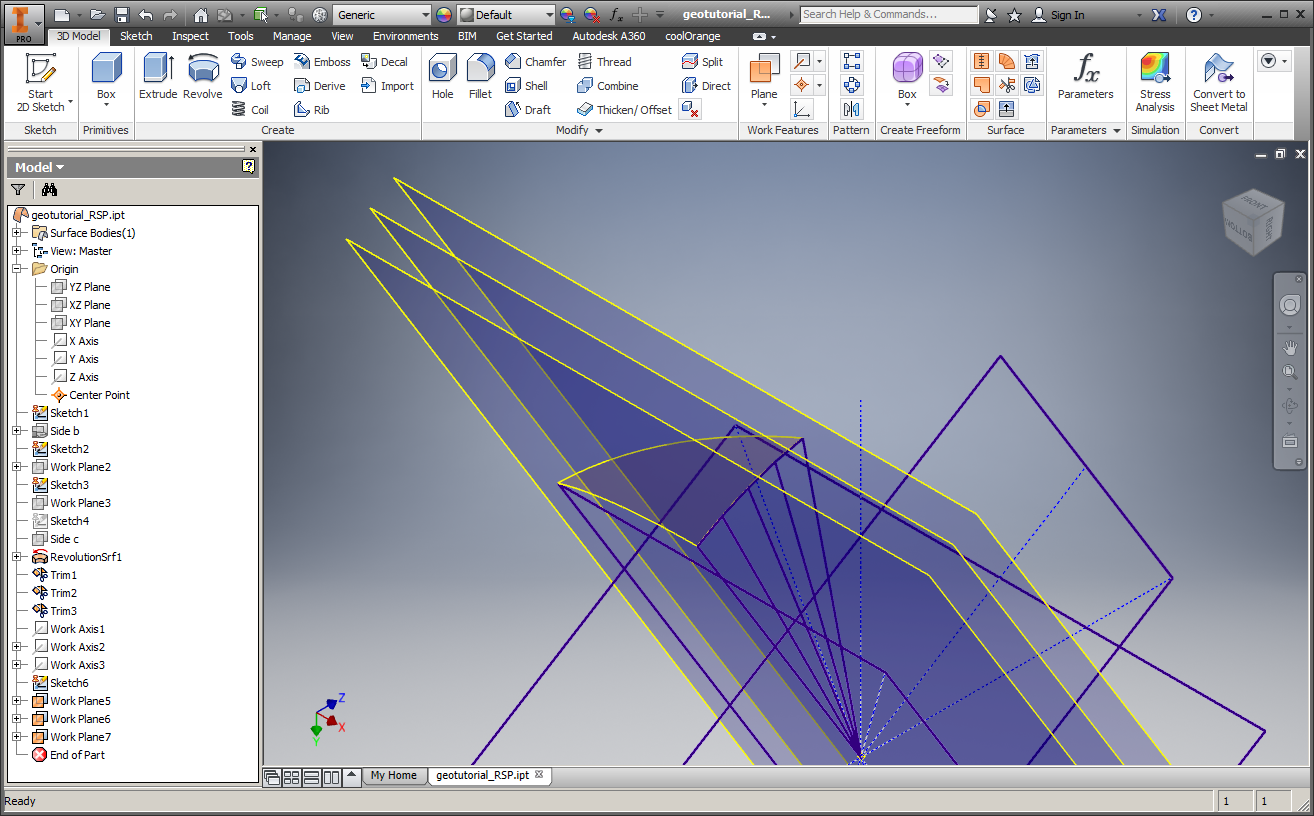The image size is (1314, 816).
Task: Select the Coil tool
Action: [250, 110]
